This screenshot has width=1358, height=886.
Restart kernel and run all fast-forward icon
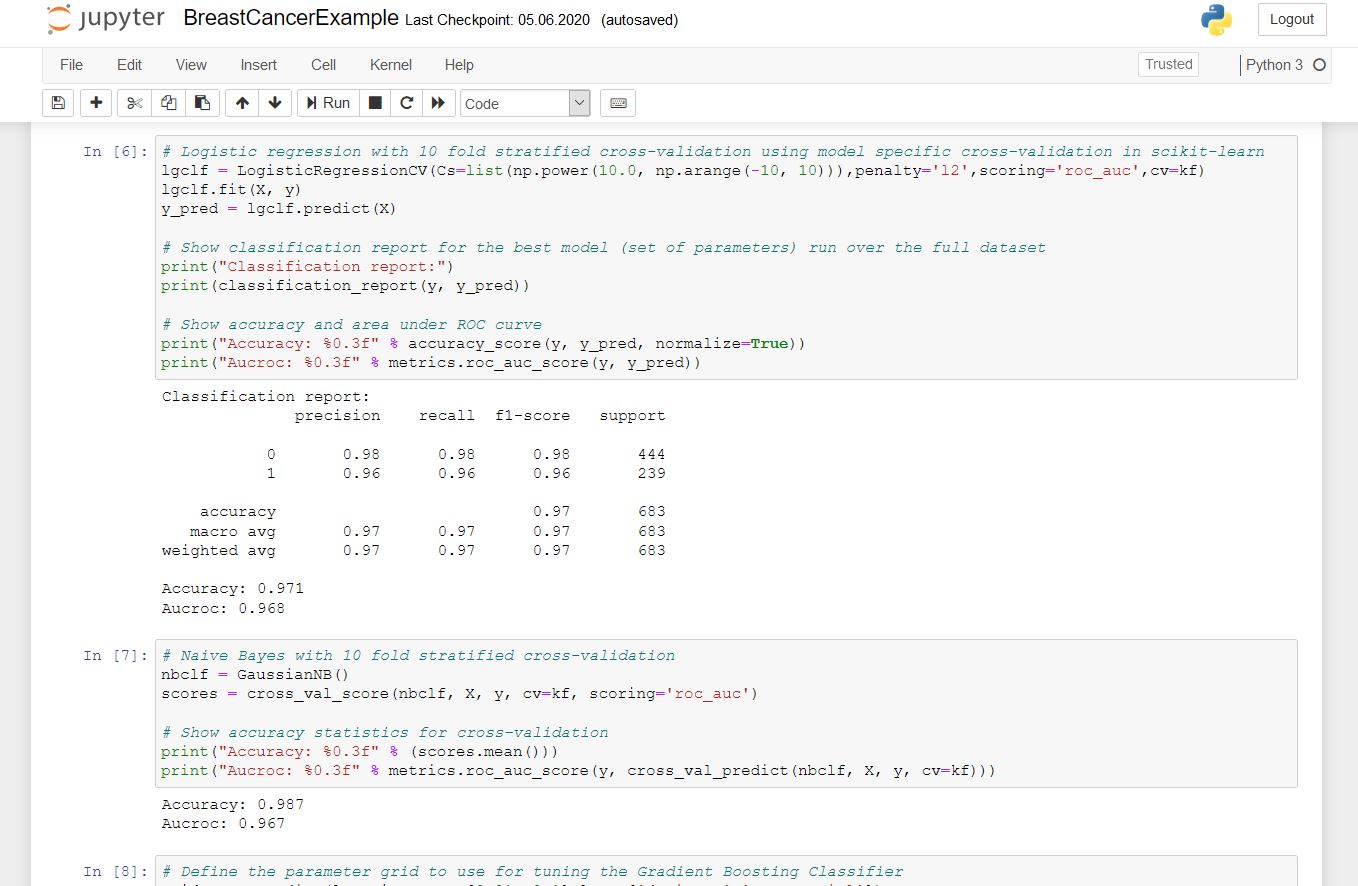click(x=438, y=103)
